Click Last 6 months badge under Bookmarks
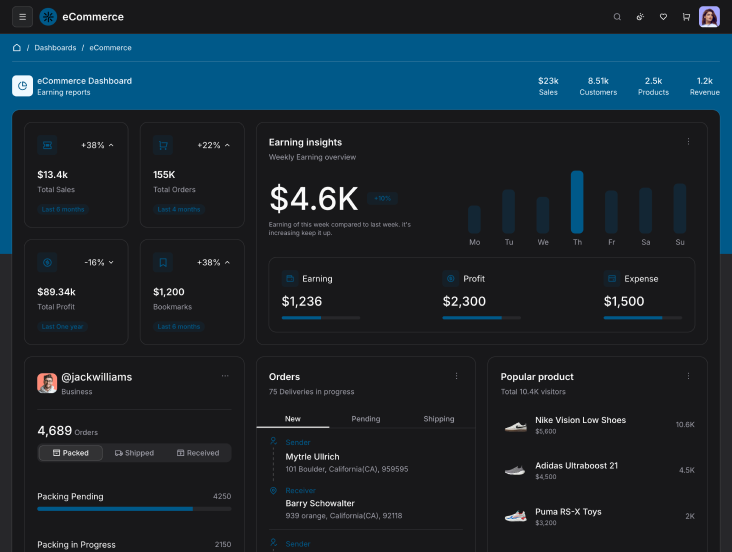Viewport: 732px width, 552px height. point(179,326)
